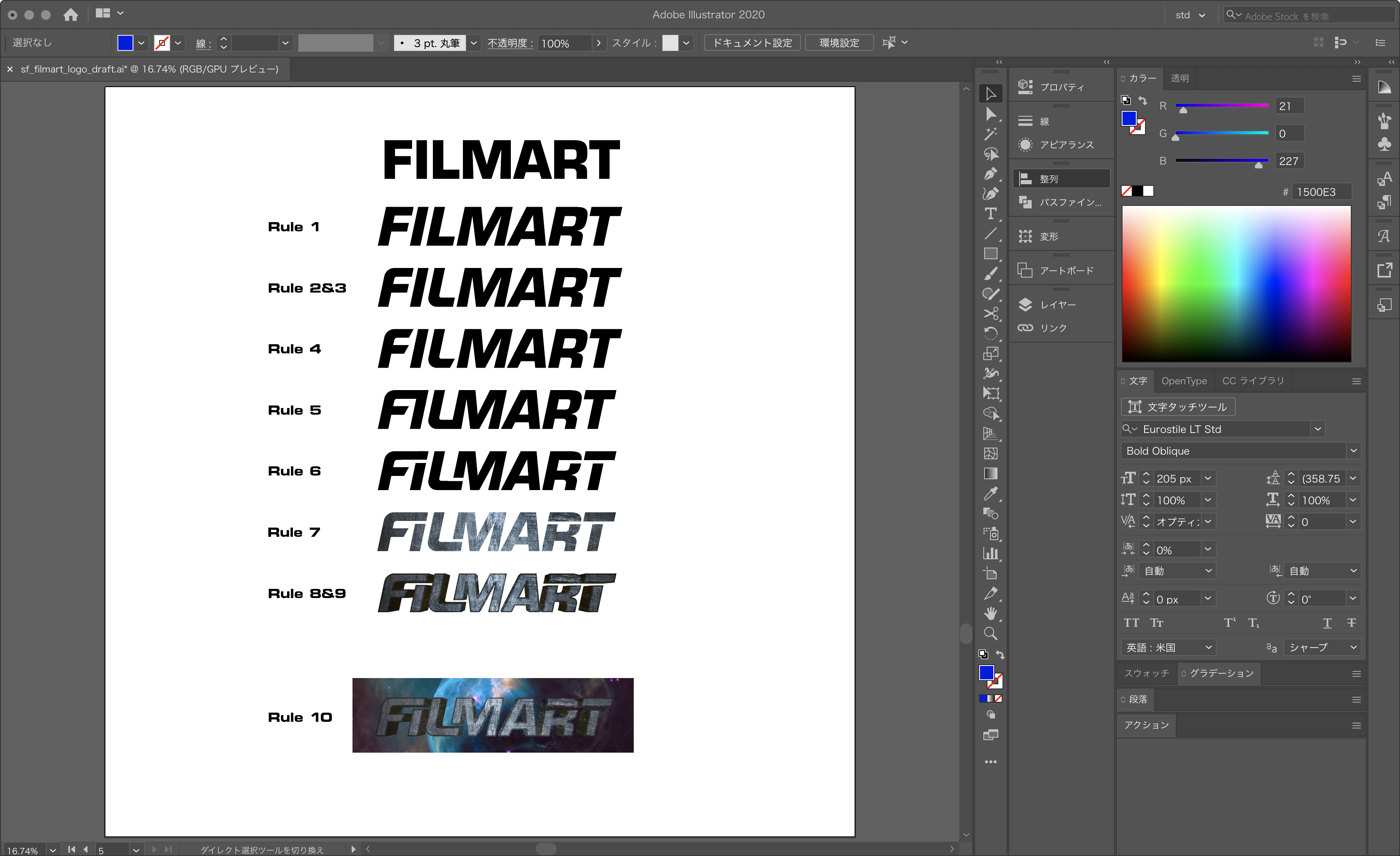
Task: Switch to the スウォッチ (Swatches) tab
Action: (1146, 673)
